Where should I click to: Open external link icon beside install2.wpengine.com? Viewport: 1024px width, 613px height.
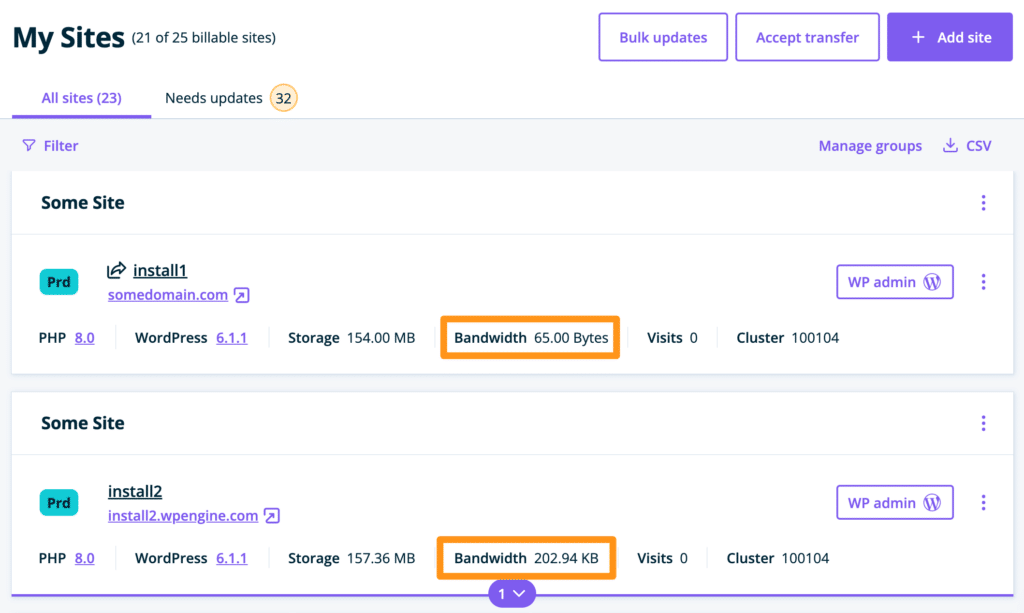pos(272,516)
